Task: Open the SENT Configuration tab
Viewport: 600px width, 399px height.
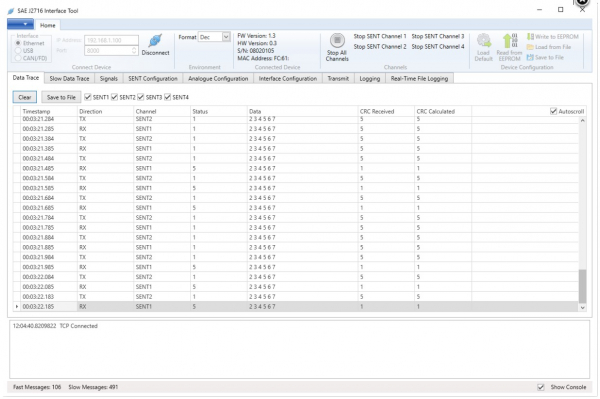Action: 153,78
